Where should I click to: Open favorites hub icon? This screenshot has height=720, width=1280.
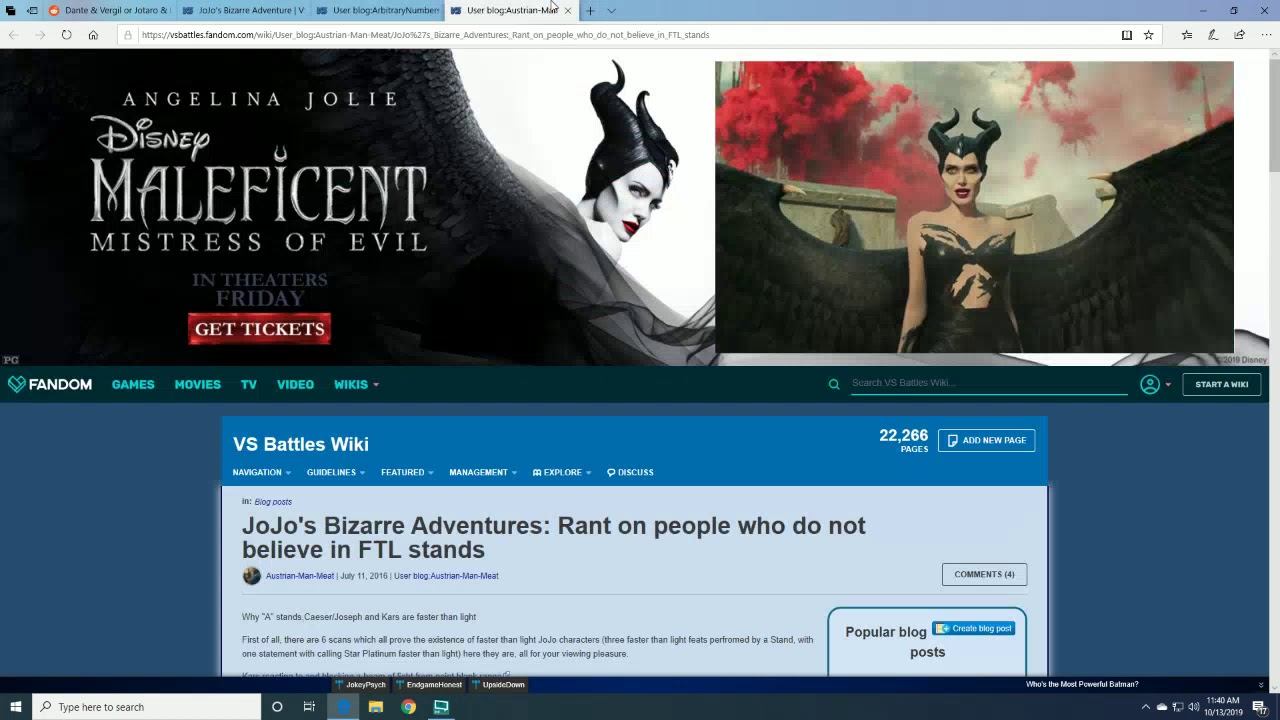click(1187, 35)
